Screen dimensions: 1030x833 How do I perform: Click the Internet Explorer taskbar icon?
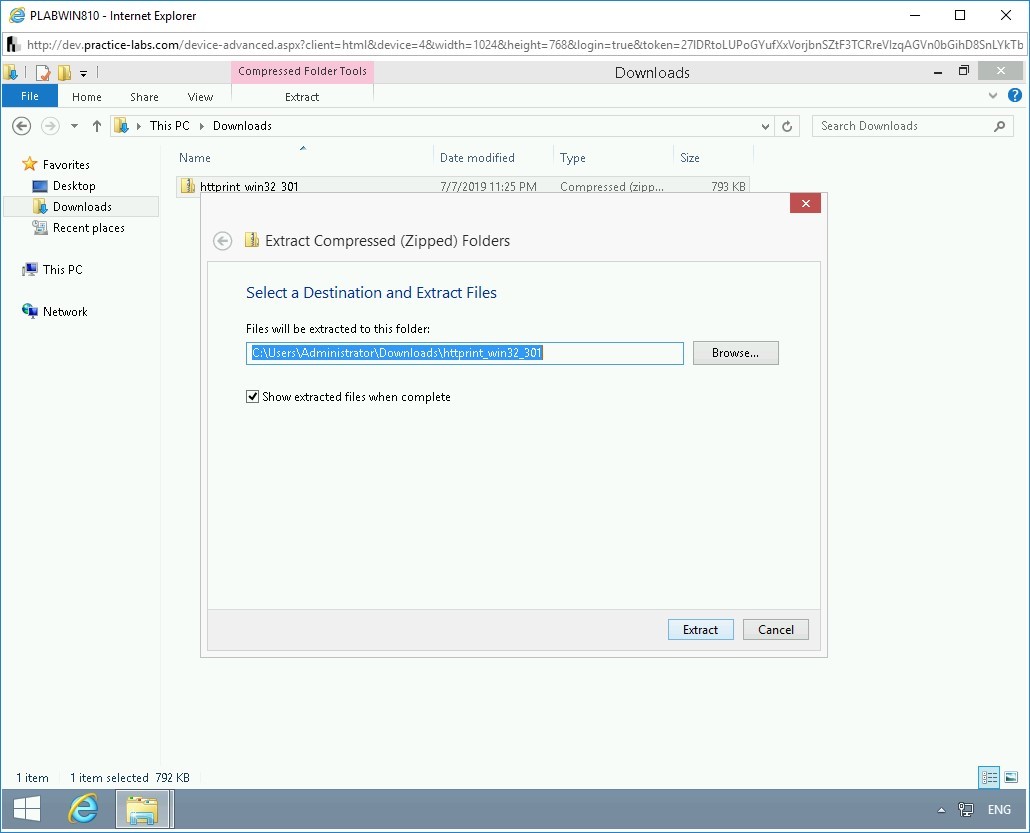pyautogui.click(x=83, y=809)
